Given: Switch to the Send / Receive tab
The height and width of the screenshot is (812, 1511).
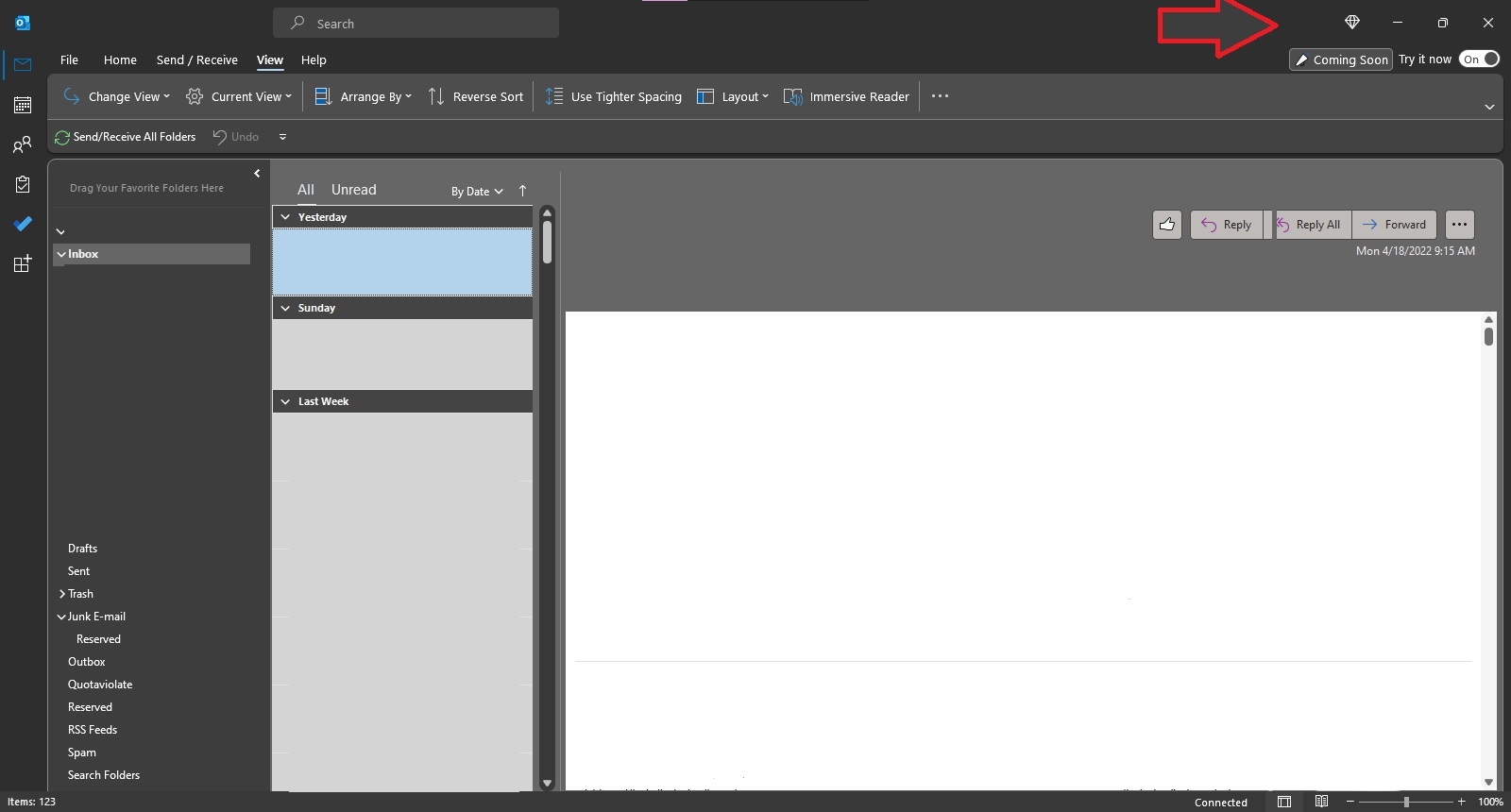Looking at the screenshot, I should pyautogui.click(x=197, y=59).
